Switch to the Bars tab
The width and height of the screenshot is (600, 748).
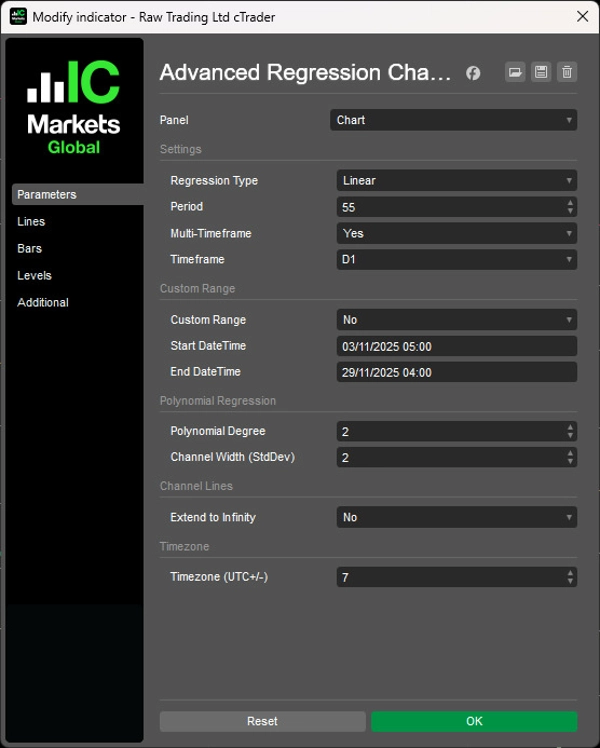pyautogui.click(x=30, y=249)
